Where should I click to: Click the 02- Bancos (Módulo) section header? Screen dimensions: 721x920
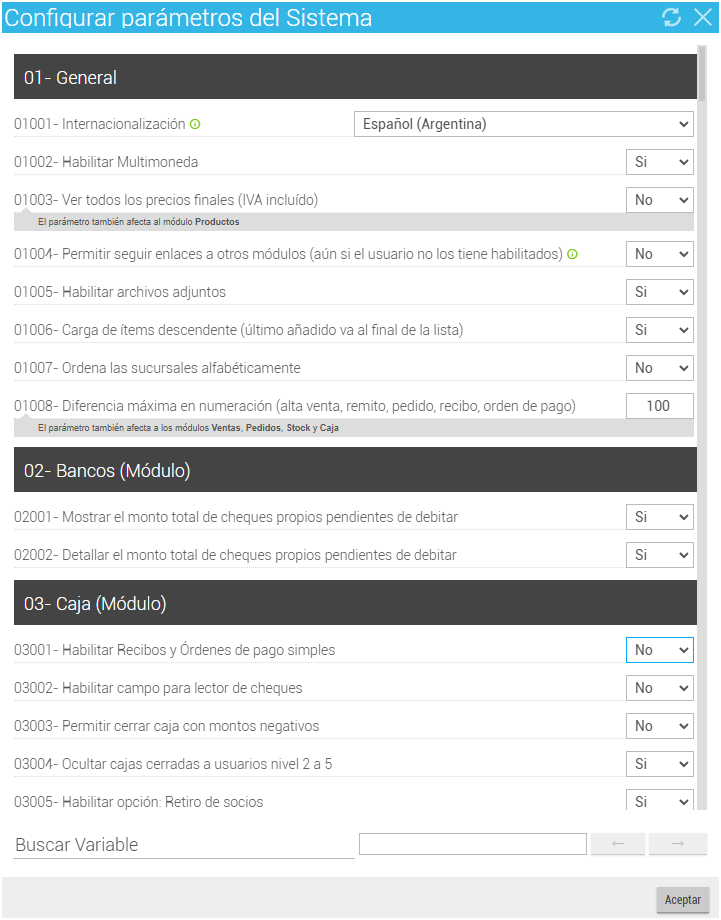pos(356,470)
